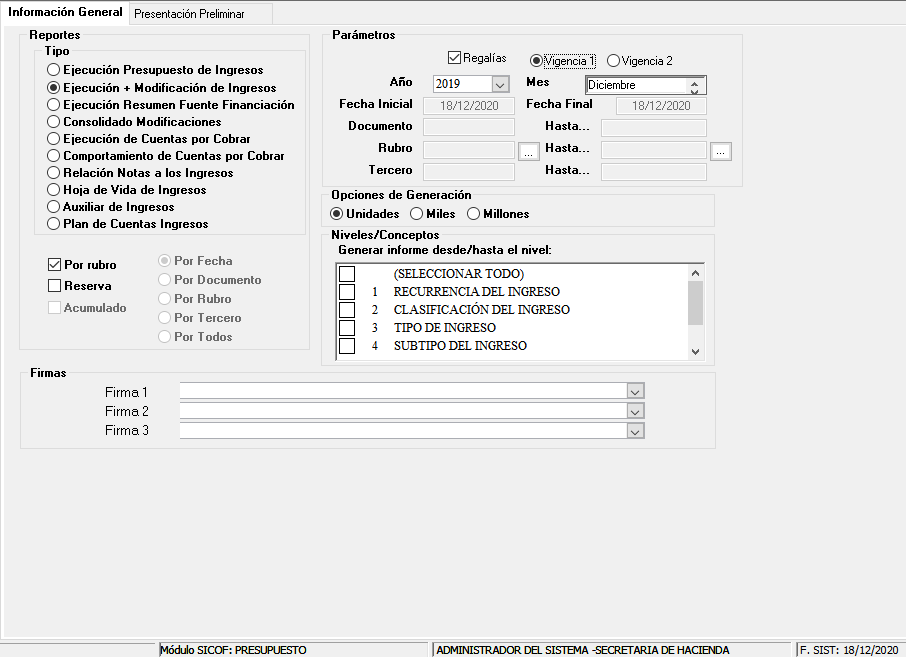Viewport: 906px width, 657px height.
Task: Expand the Año dropdown
Action: pos(501,85)
